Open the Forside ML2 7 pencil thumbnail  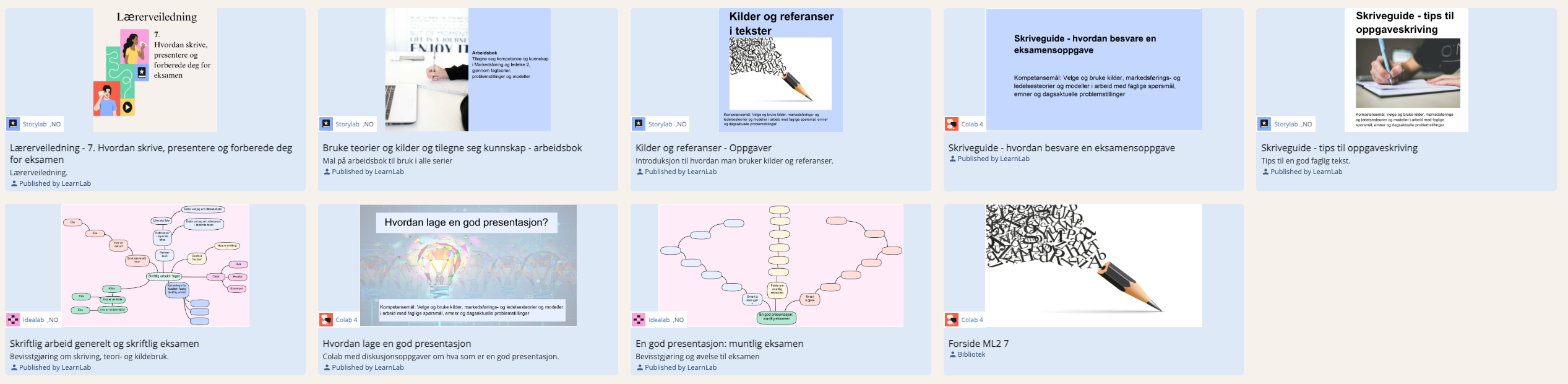(1093, 265)
